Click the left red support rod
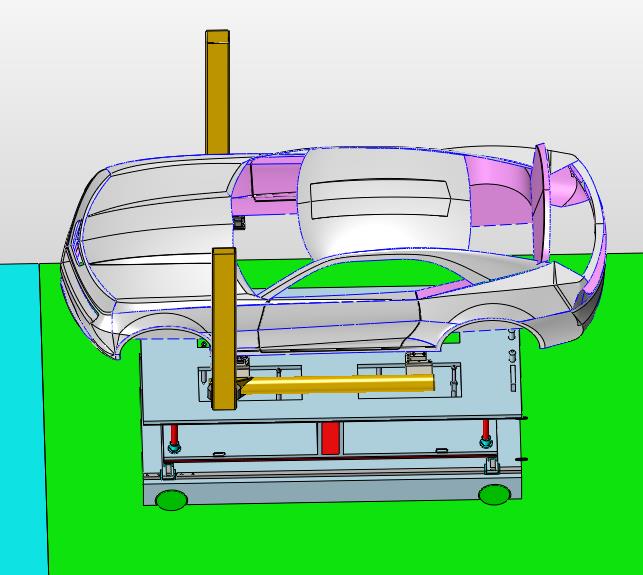643x575 pixels. point(174,436)
